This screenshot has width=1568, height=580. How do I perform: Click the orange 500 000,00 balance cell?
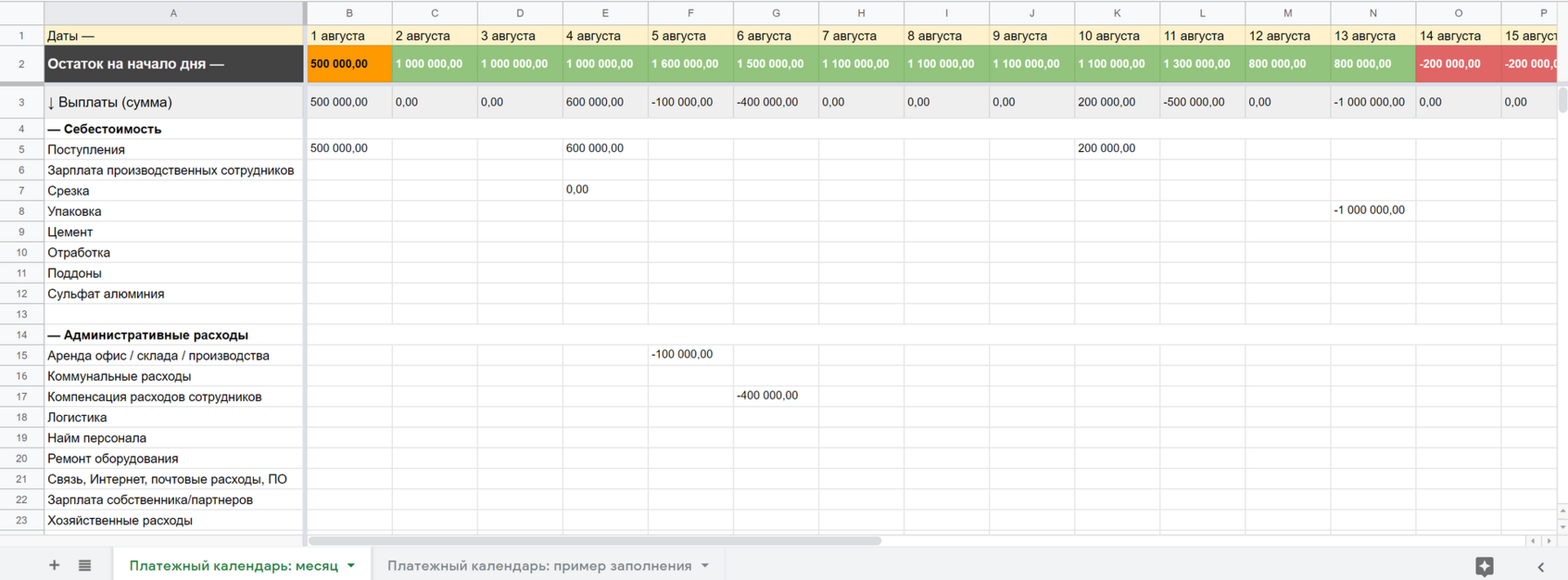click(349, 64)
